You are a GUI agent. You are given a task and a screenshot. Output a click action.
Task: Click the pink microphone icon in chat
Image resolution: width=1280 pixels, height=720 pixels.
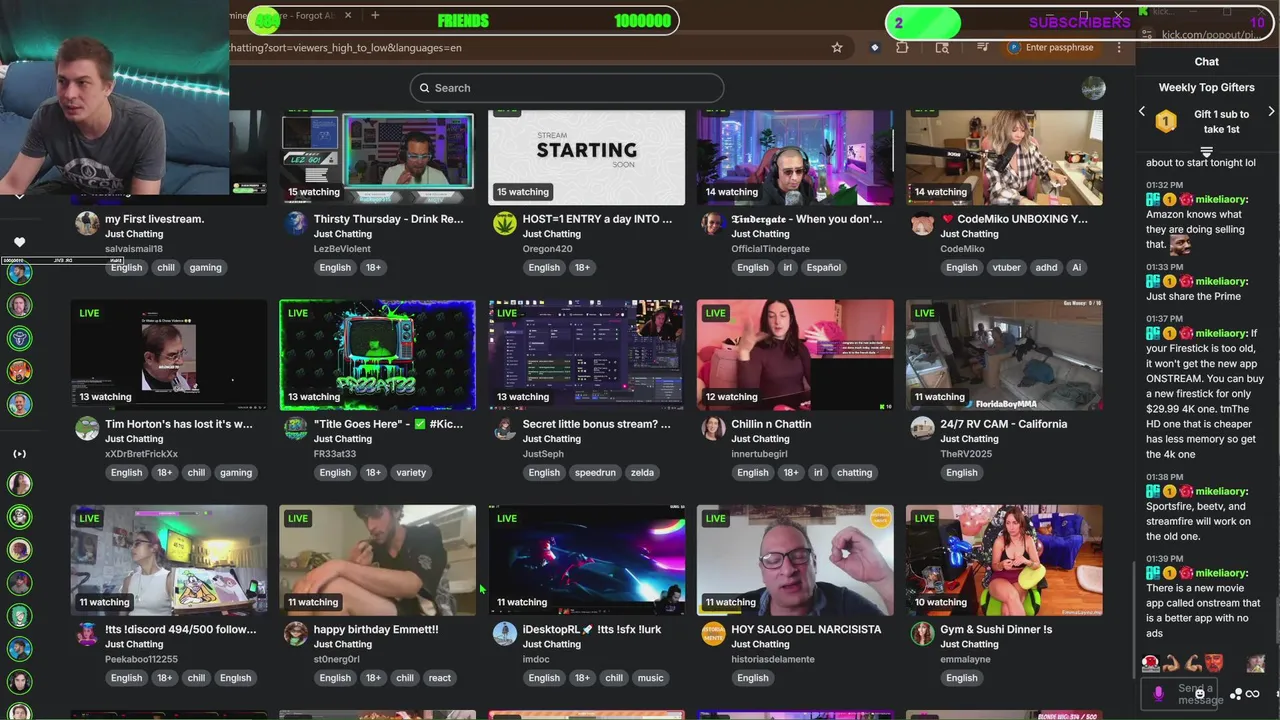tap(1158, 693)
